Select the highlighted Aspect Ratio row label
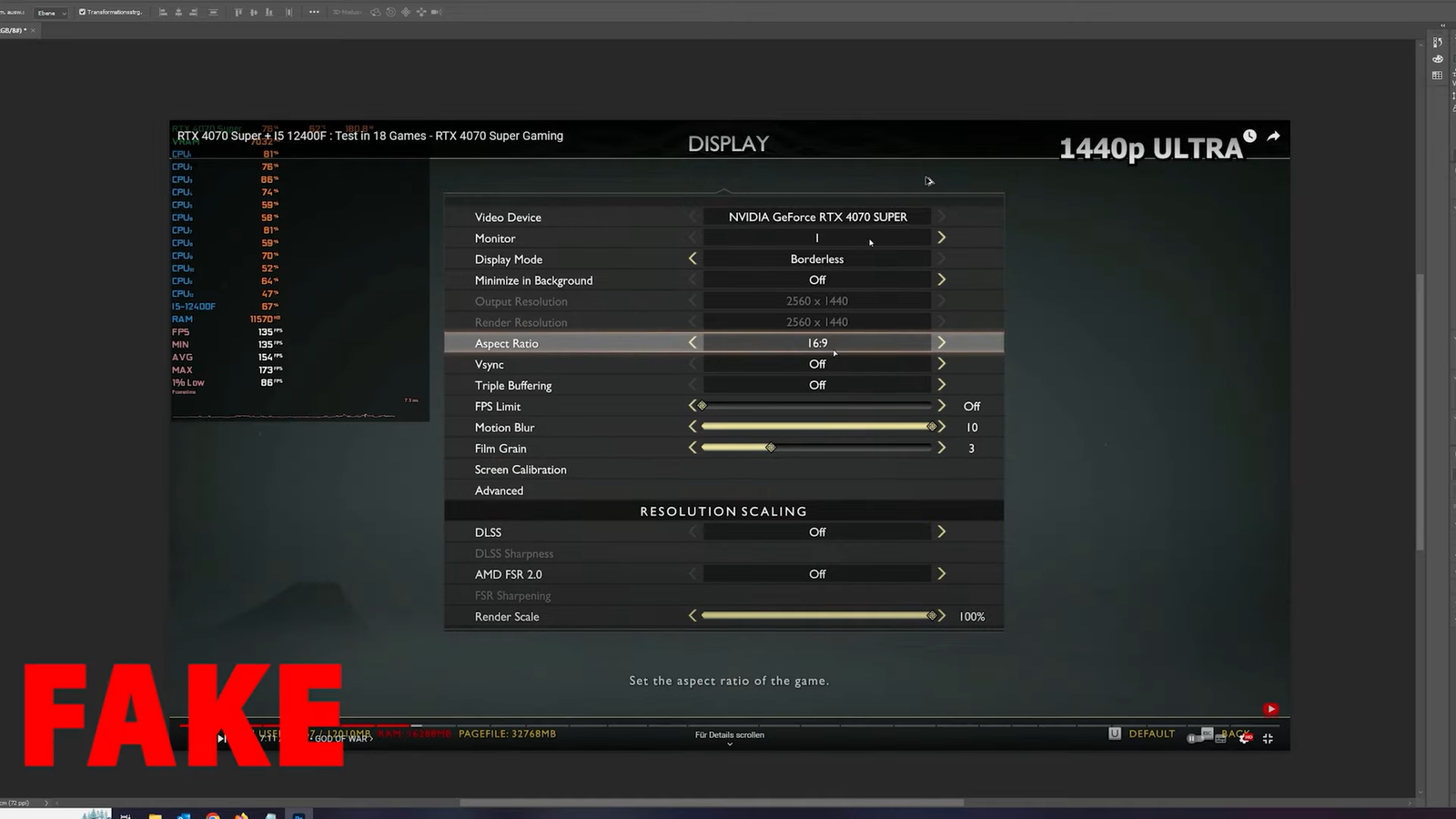This screenshot has width=1456, height=819. [x=506, y=343]
